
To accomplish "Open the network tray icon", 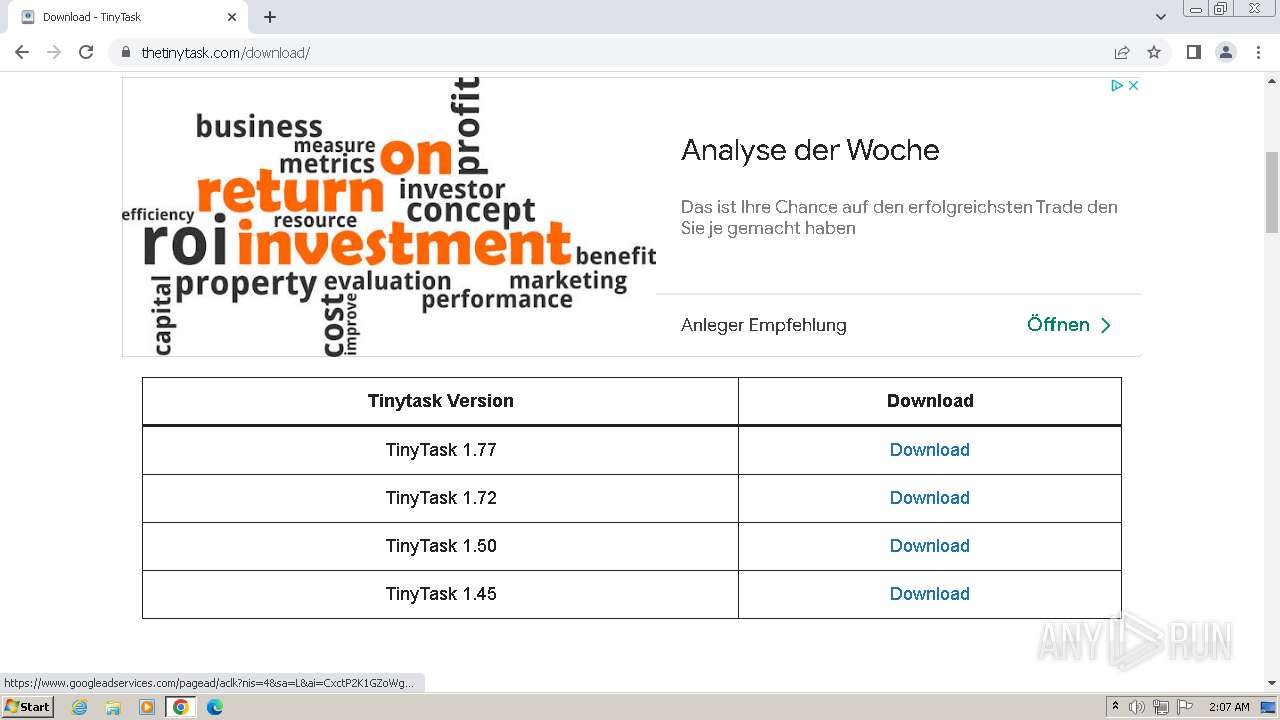I will (1161, 707).
